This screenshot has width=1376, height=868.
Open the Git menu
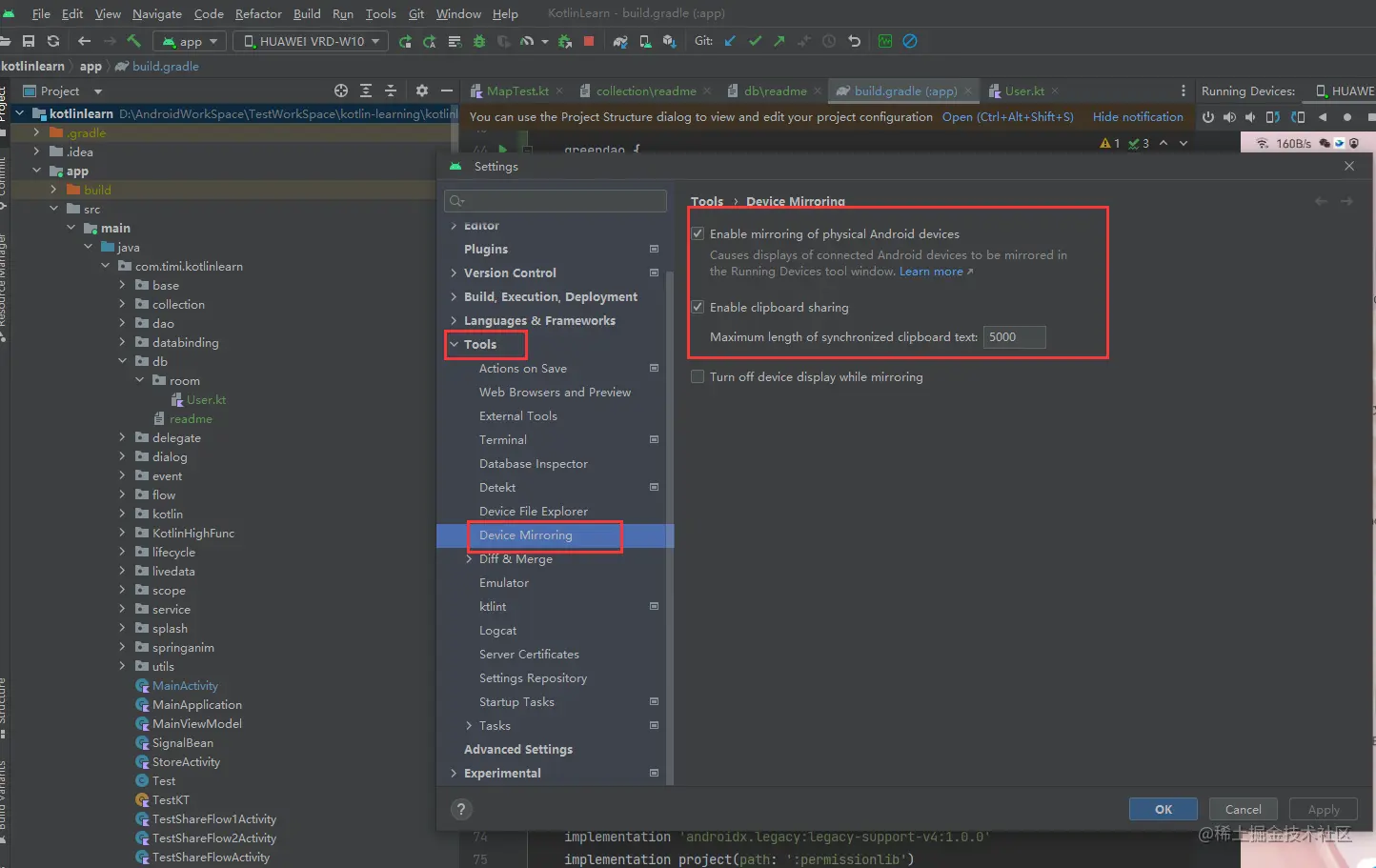(416, 13)
